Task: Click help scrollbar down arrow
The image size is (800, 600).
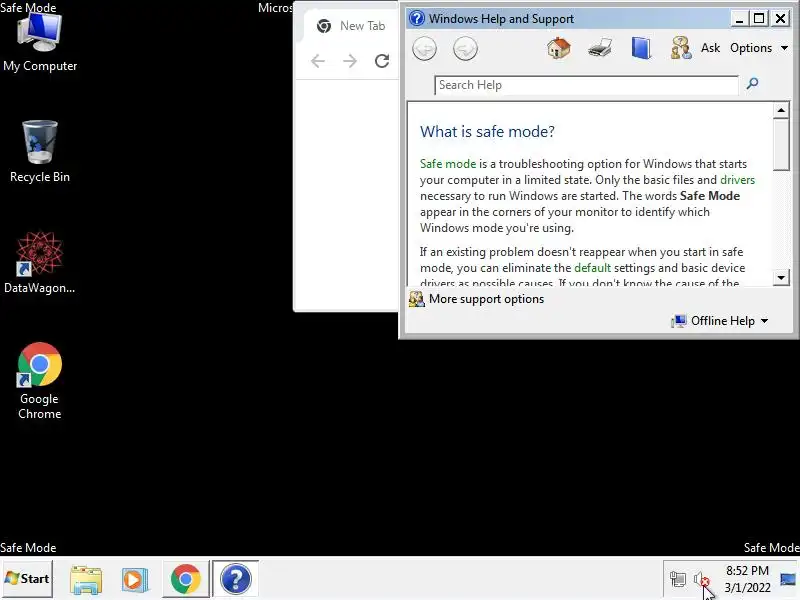Action: tap(781, 278)
